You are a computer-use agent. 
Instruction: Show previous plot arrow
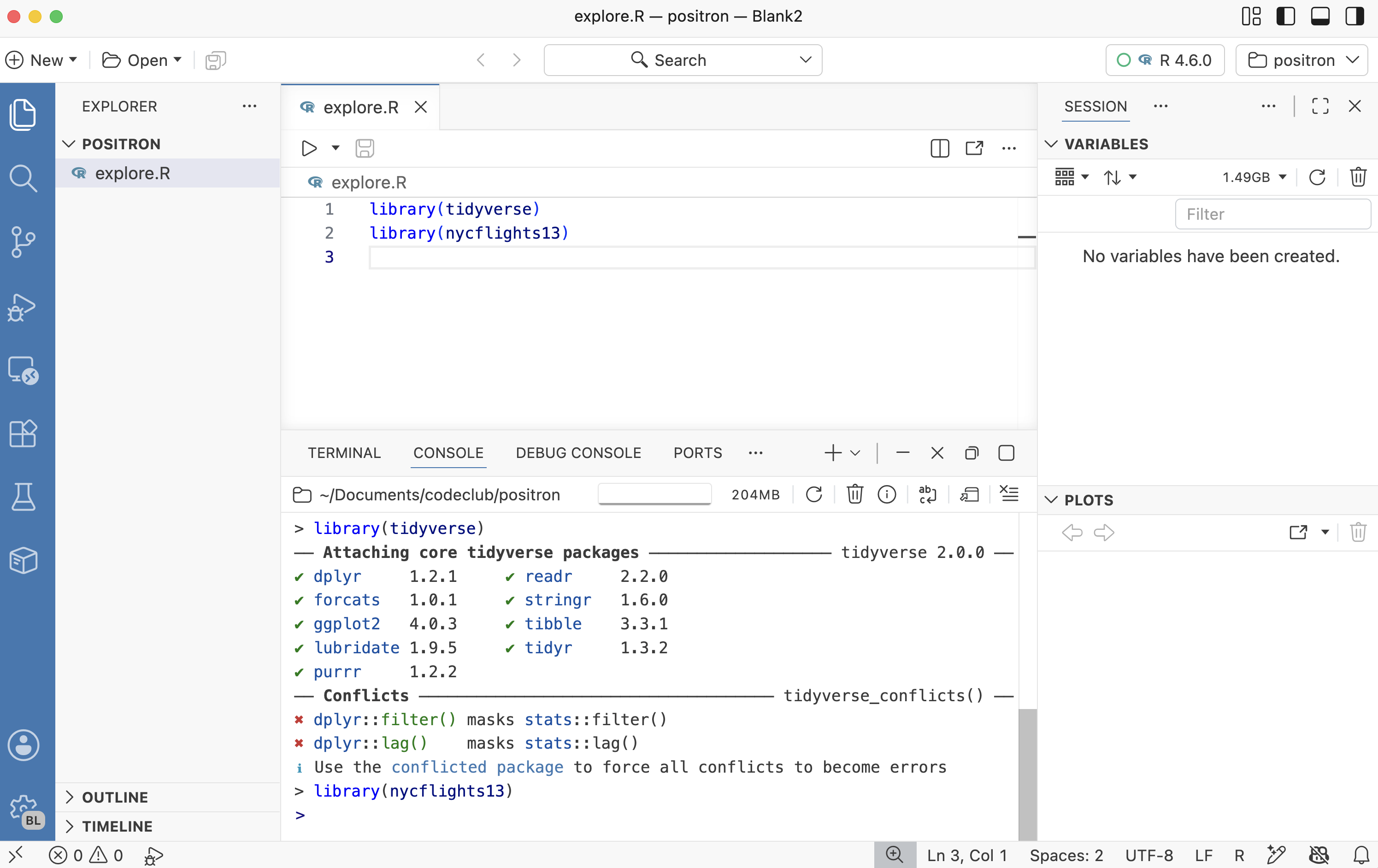tap(1072, 533)
